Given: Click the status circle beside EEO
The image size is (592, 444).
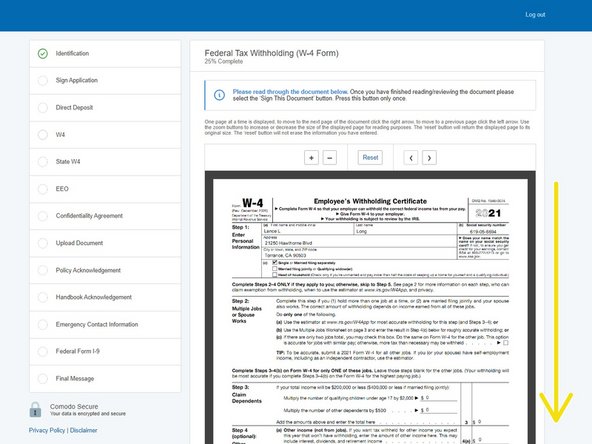Looking at the screenshot, I should coord(43,189).
